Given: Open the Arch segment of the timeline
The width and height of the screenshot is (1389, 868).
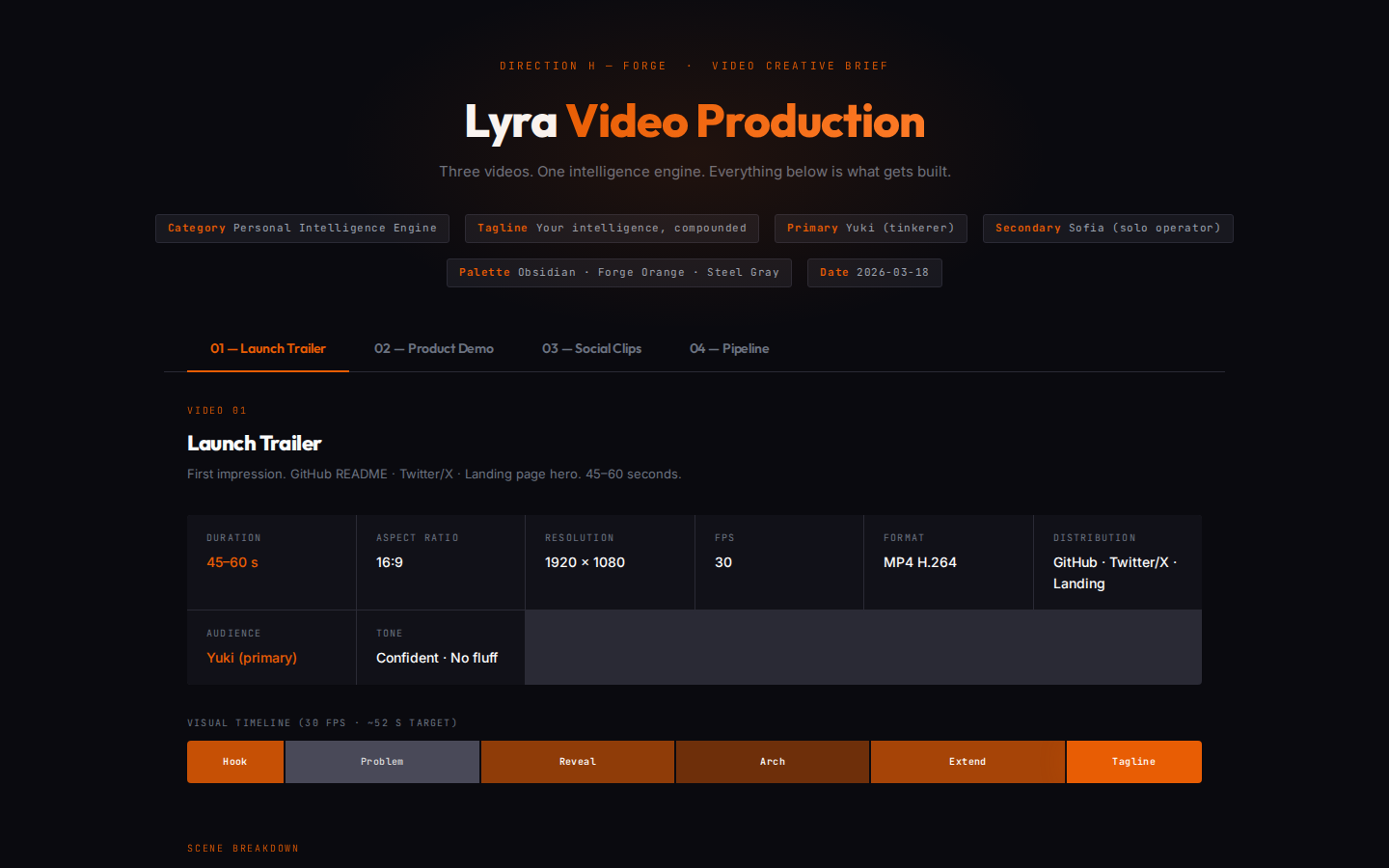Looking at the screenshot, I should (772, 762).
